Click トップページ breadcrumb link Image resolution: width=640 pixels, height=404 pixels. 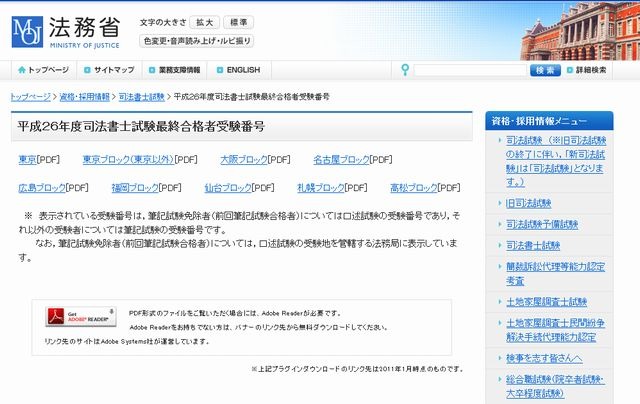point(31,97)
